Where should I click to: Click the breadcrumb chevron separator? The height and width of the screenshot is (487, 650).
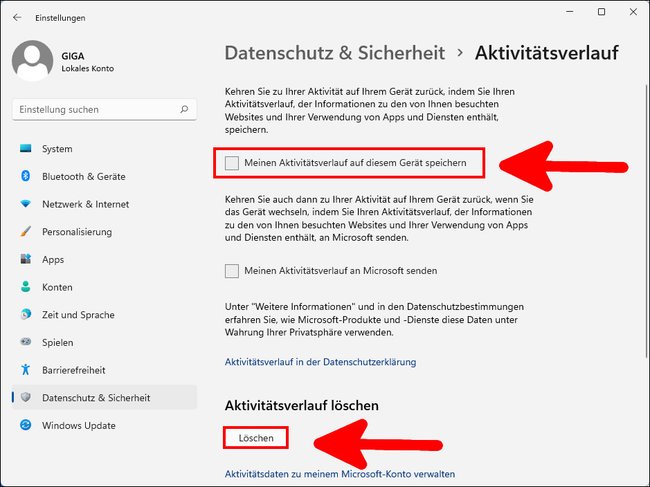click(x=460, y=53)
